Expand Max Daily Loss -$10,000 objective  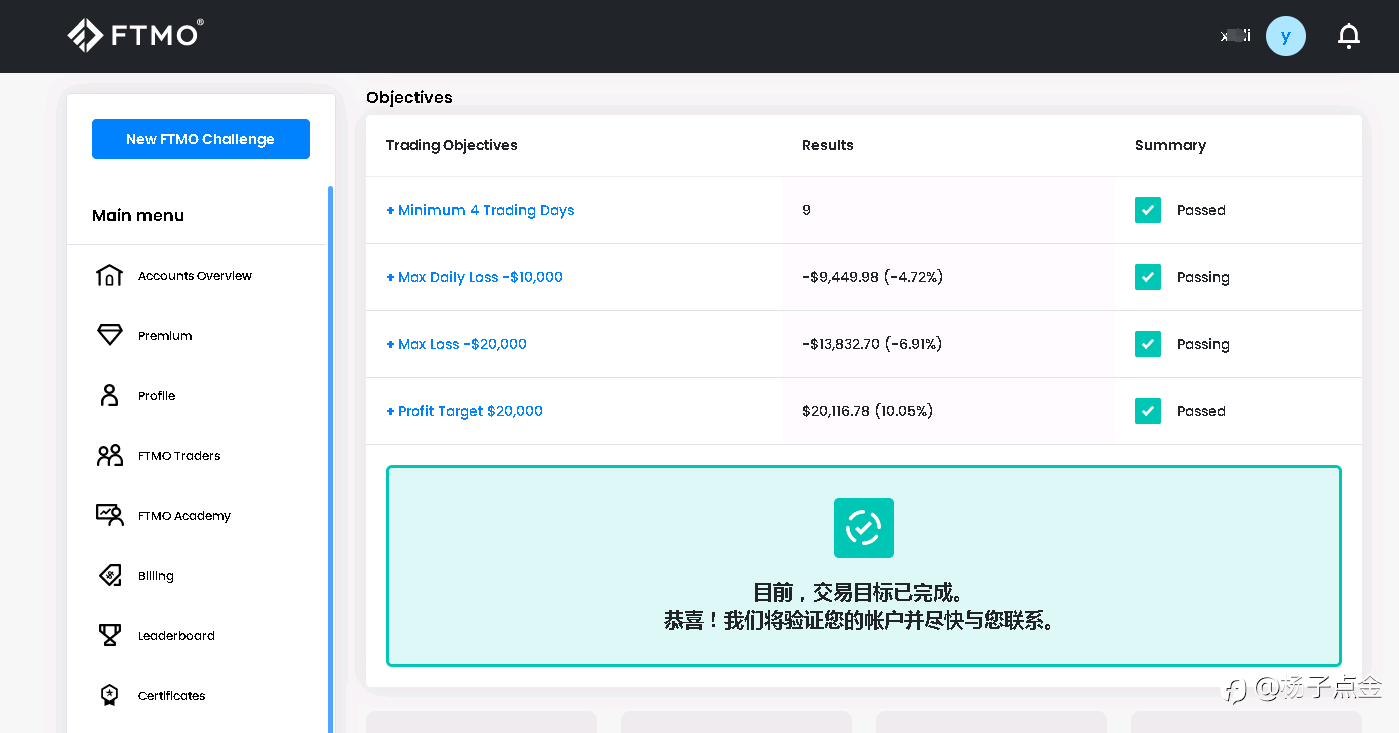click(x=474, y=277)
